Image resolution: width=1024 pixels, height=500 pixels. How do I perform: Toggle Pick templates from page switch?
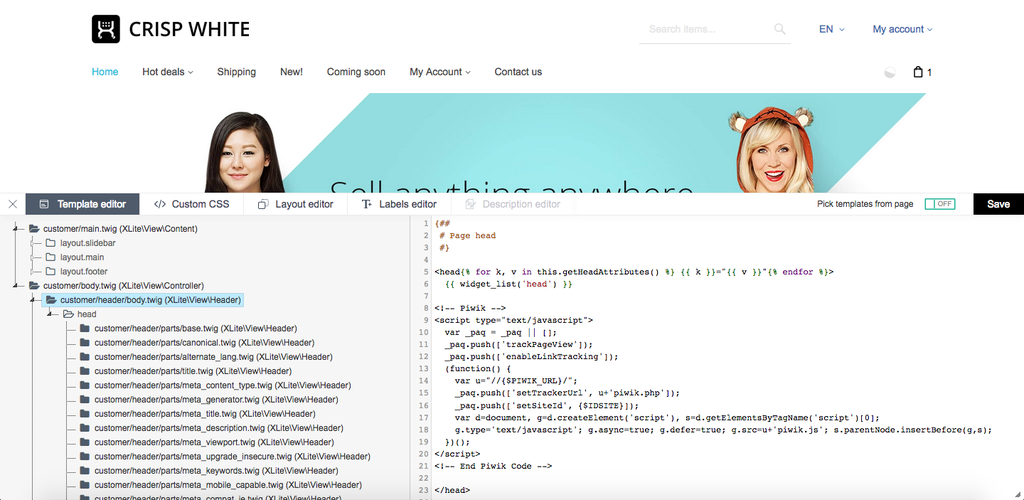(939, 204)
